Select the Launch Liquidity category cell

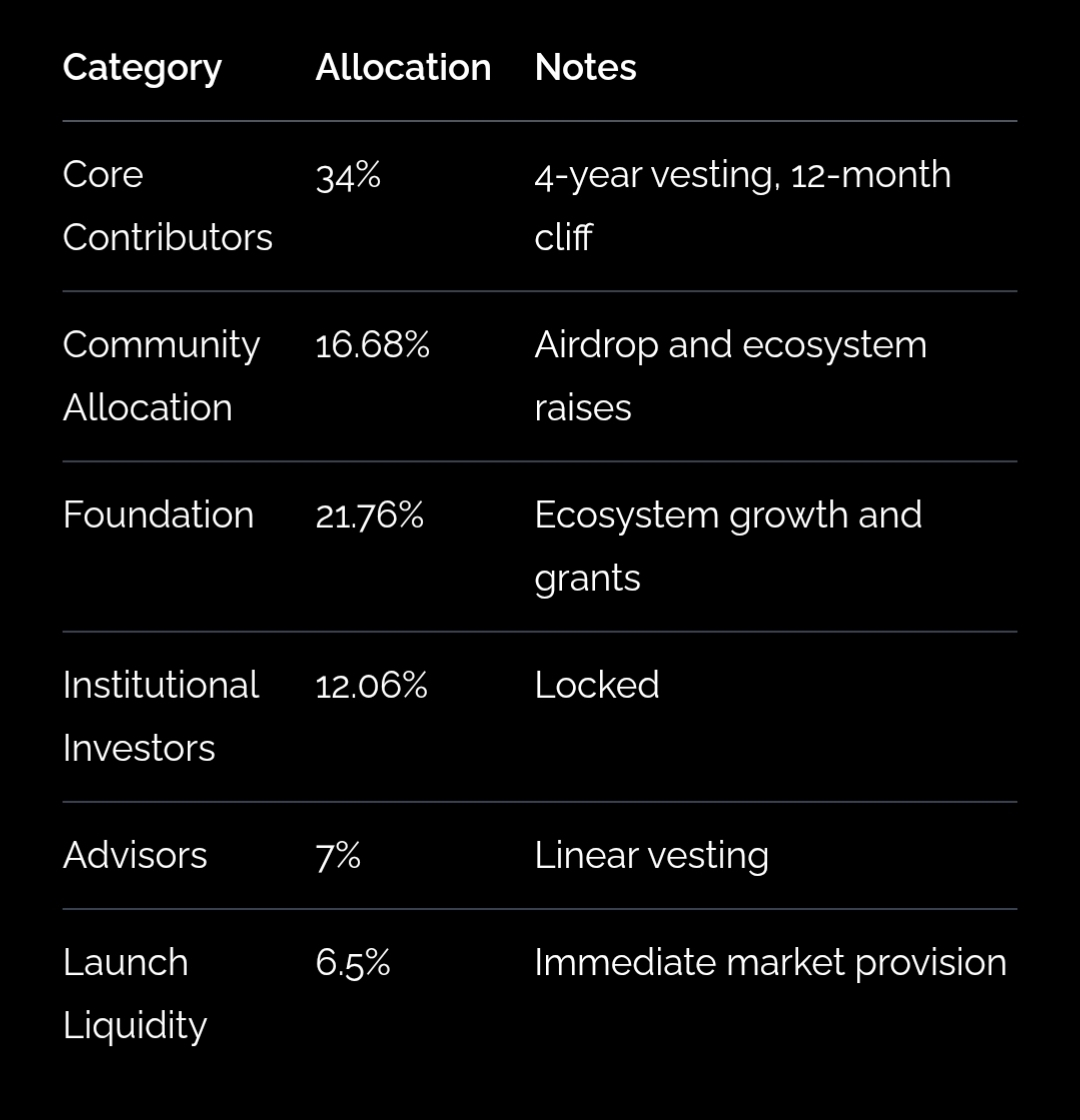pos(134,993)
